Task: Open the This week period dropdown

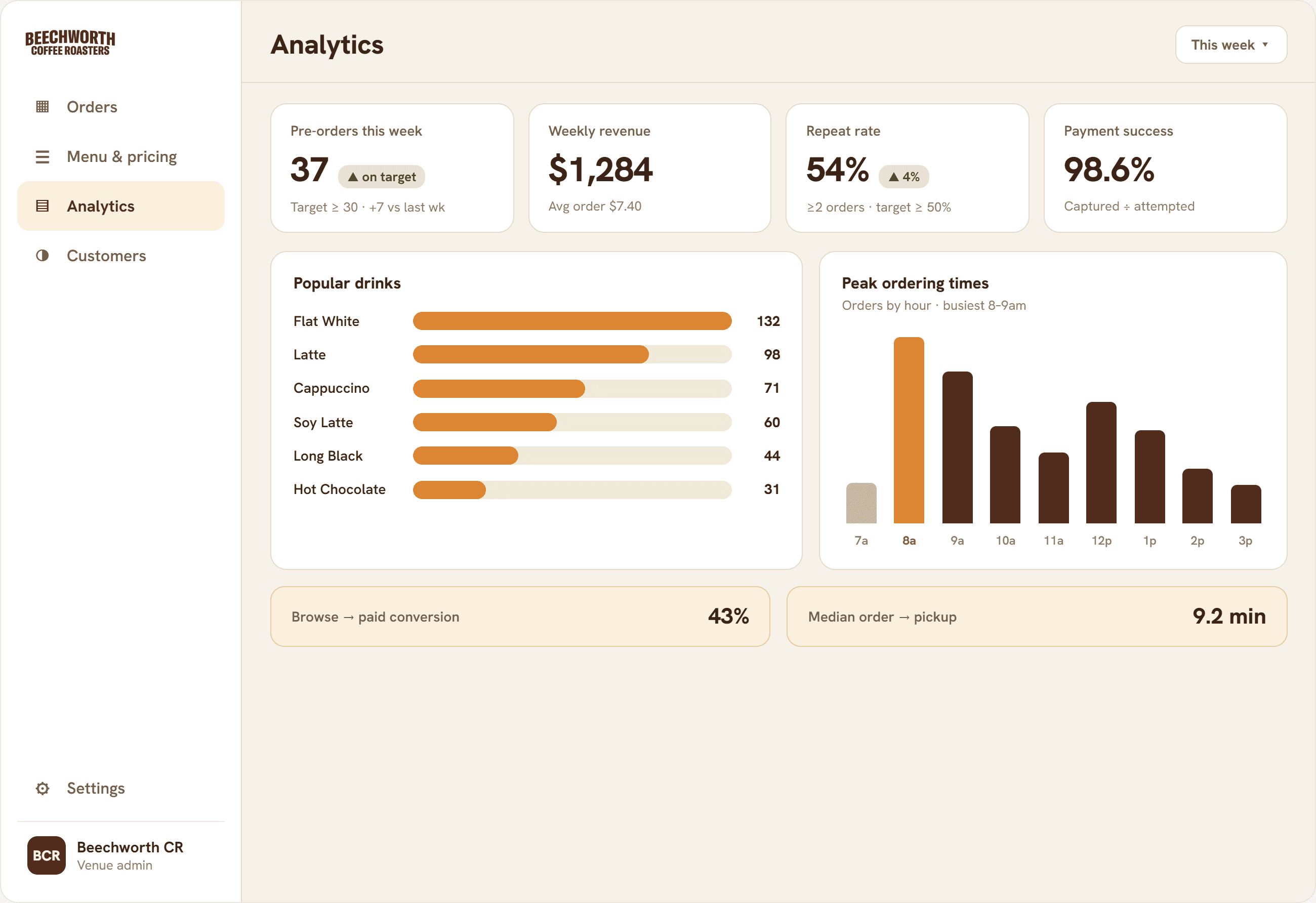Action: (1230, 45)
